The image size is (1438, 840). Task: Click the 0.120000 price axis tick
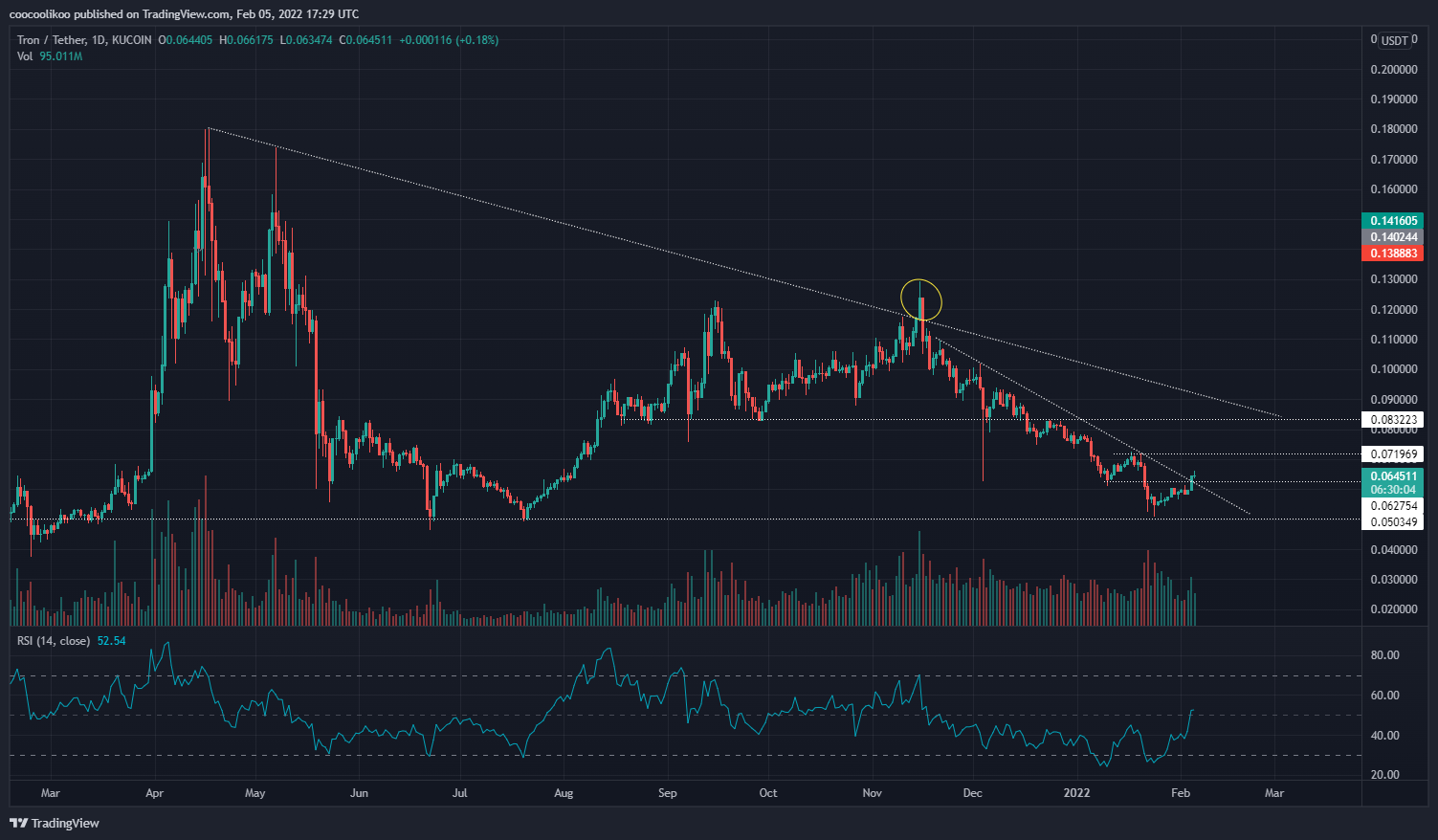coord(1394,310)
